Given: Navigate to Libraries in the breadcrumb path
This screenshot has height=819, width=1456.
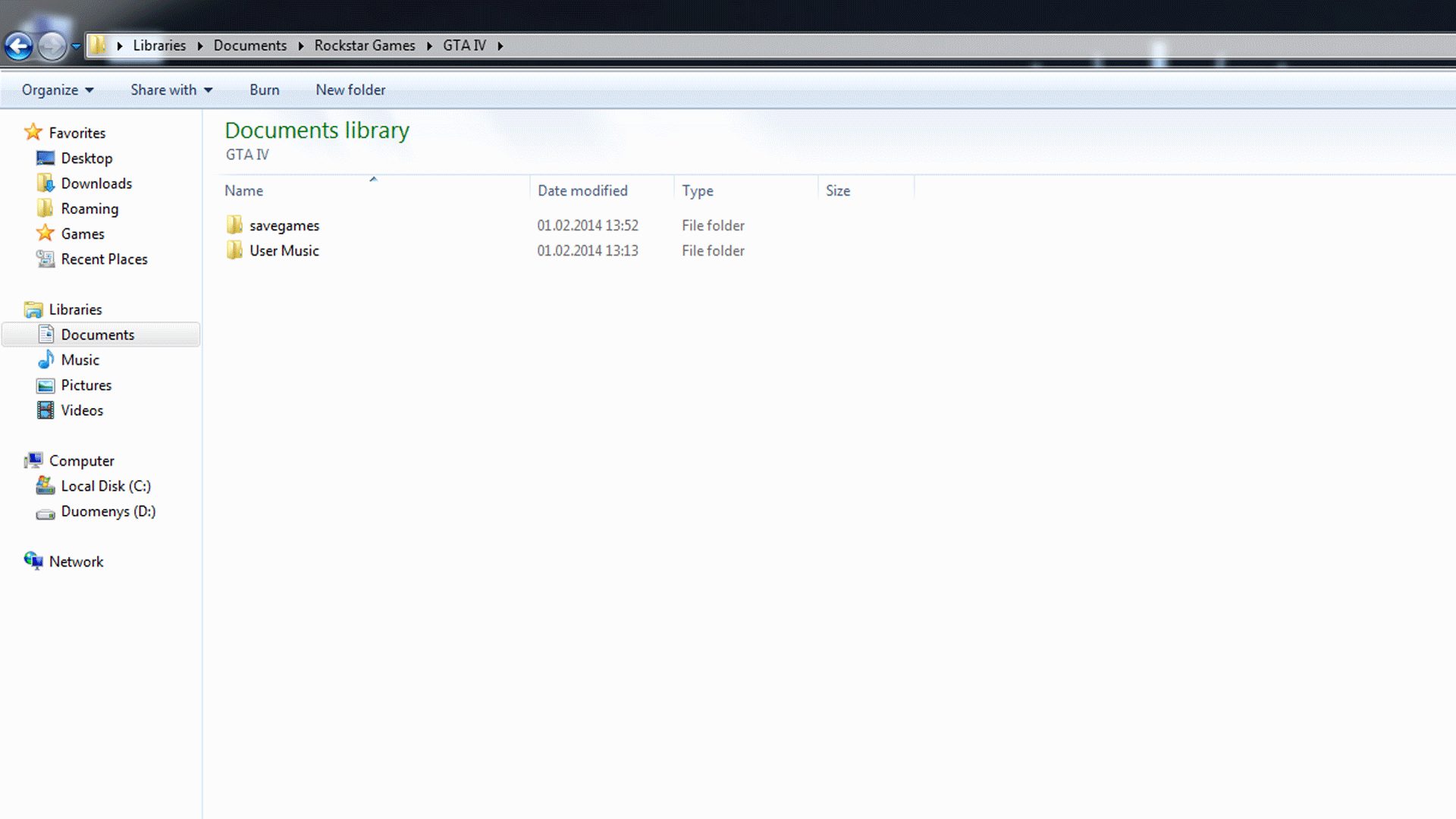Looking at the screenshot, I should (x=159, y=45).
